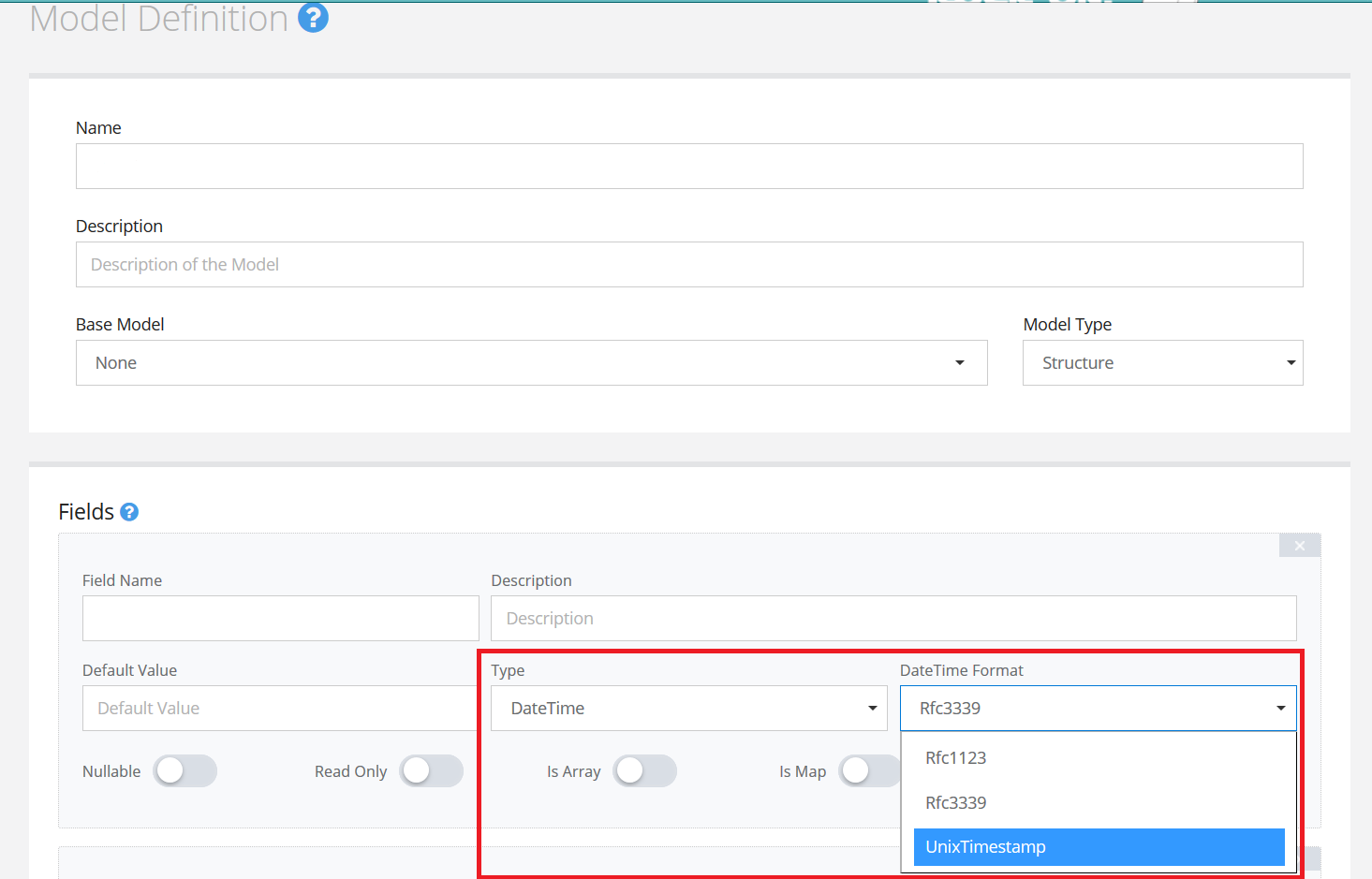The image size is (1372, 879).
Task: Open the Model Type dropdown showing Structure
Action: point(1162,362)
